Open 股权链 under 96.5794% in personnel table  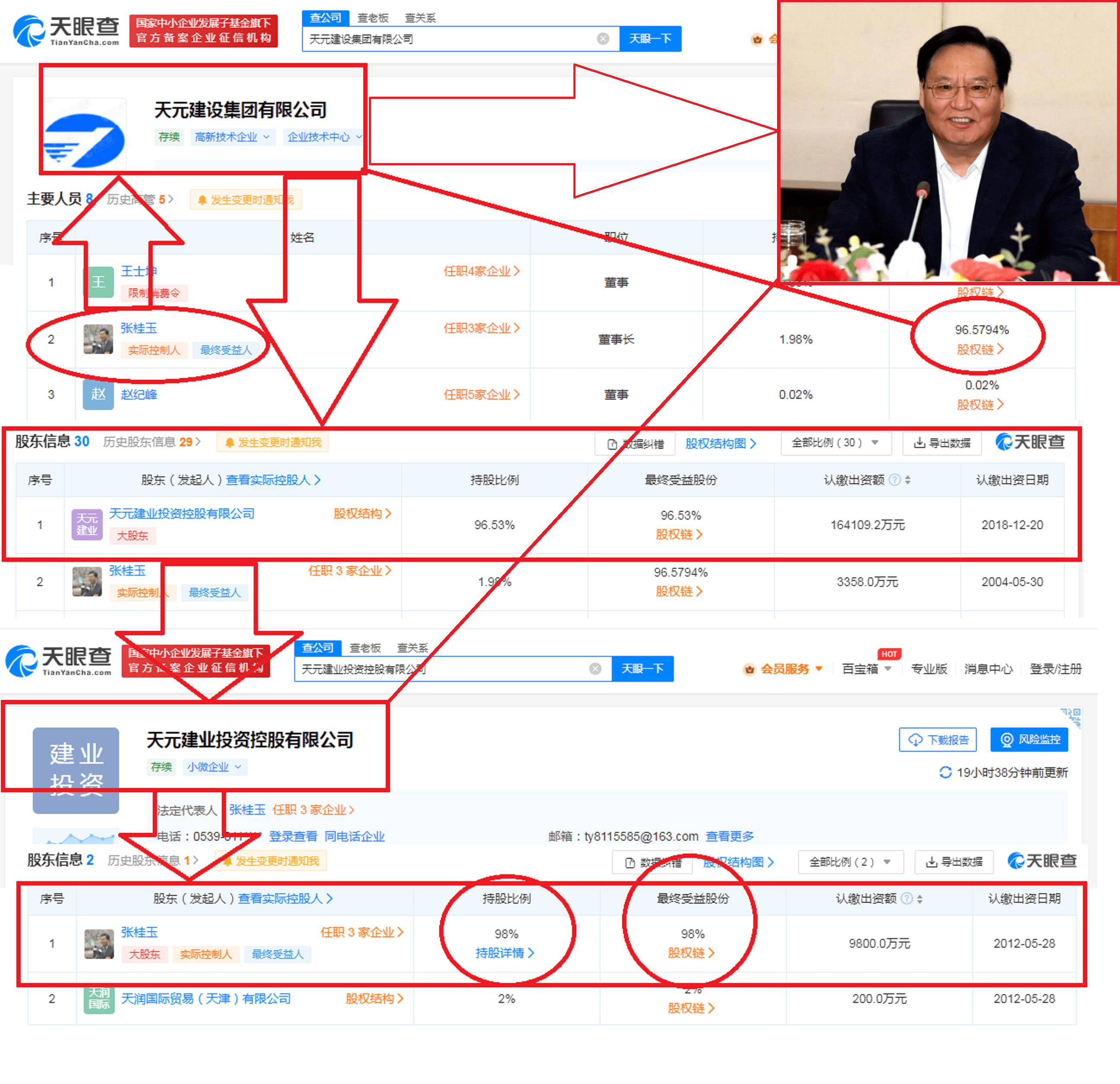click(980, 349)
